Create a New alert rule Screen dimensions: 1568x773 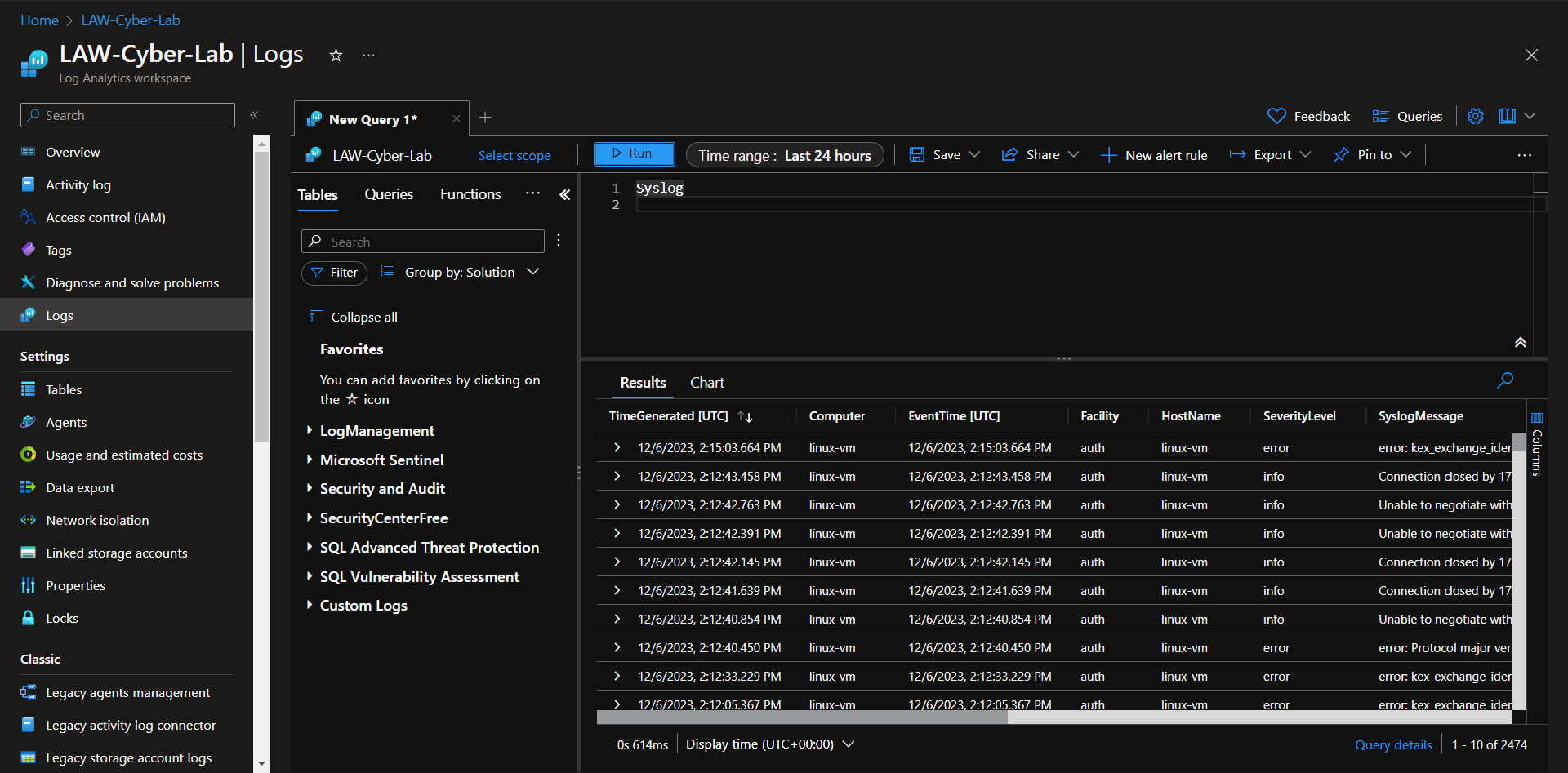[1154, 155]
